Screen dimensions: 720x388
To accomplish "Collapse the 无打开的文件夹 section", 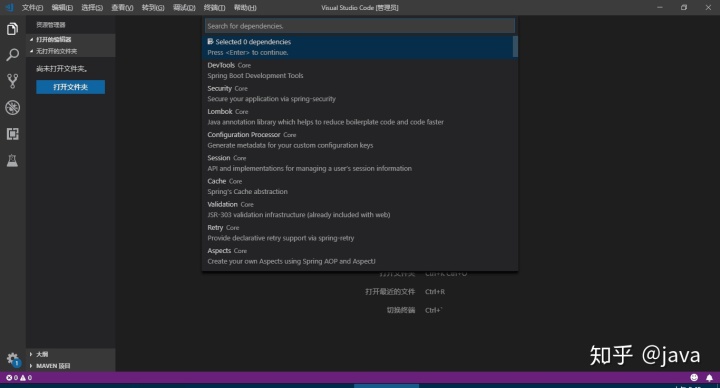I will click(x=70, y=51).
